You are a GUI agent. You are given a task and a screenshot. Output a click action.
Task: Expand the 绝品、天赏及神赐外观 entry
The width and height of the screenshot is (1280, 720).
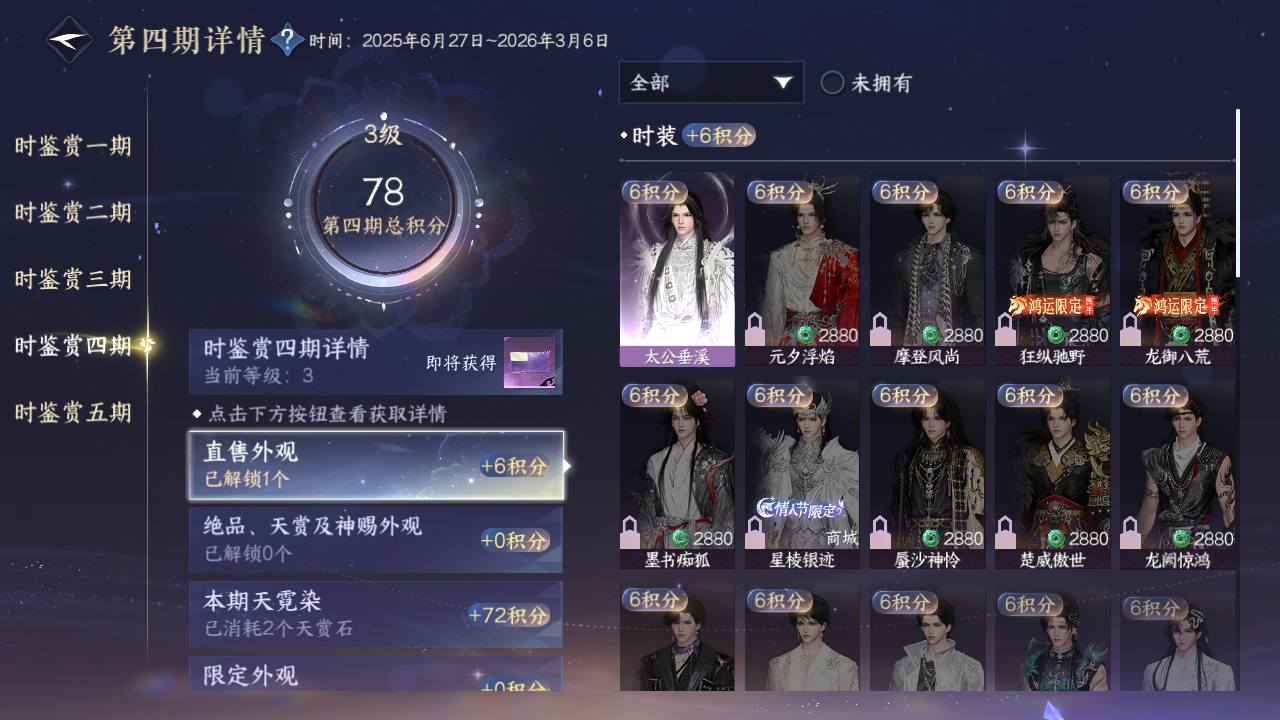(376, 540)
